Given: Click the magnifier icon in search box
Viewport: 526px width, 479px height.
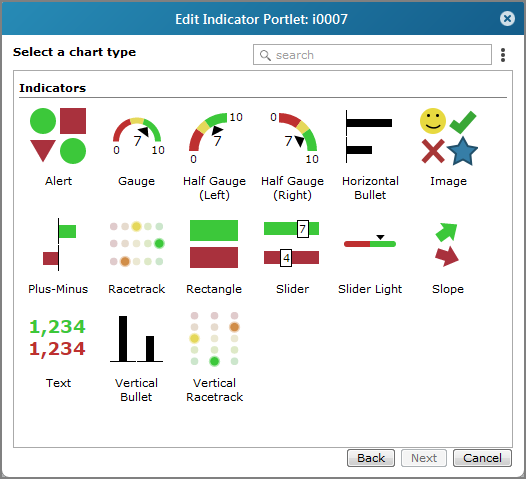Looking at the screenshot, I should click(265, 55).
